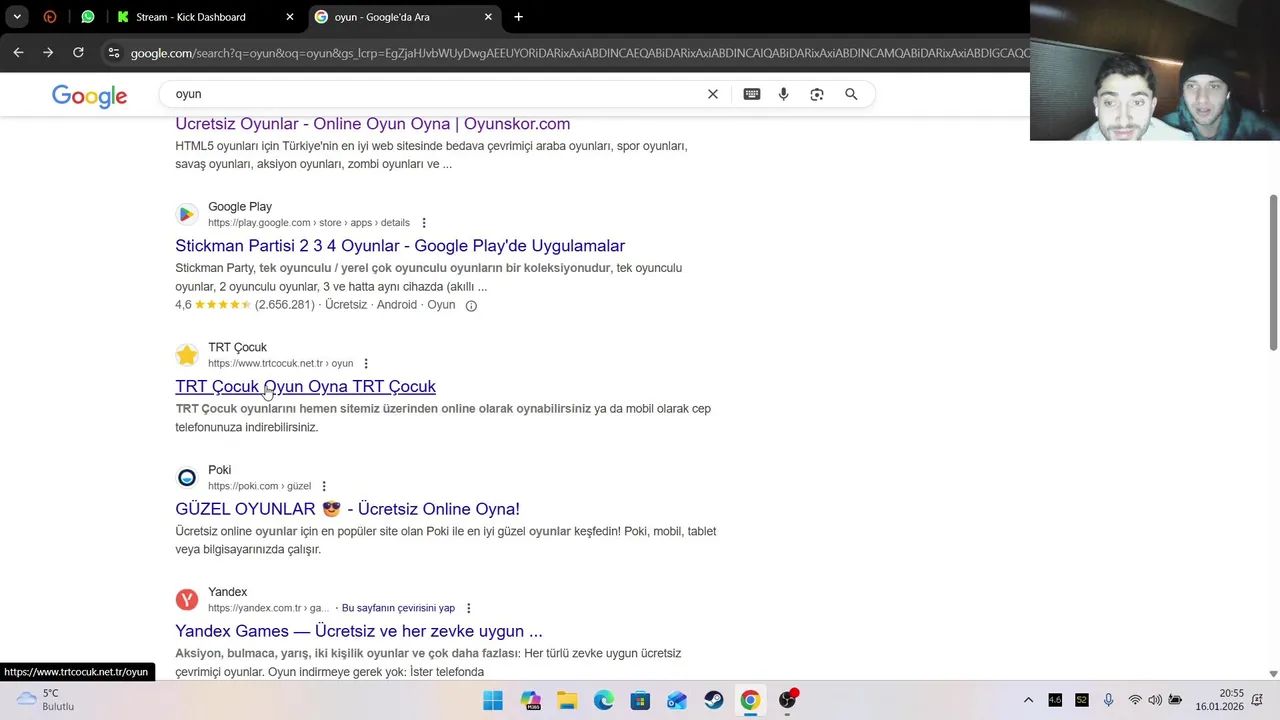Open the Windows Start menu
The height and width of the screenshot is (720, 1280).
493,701
